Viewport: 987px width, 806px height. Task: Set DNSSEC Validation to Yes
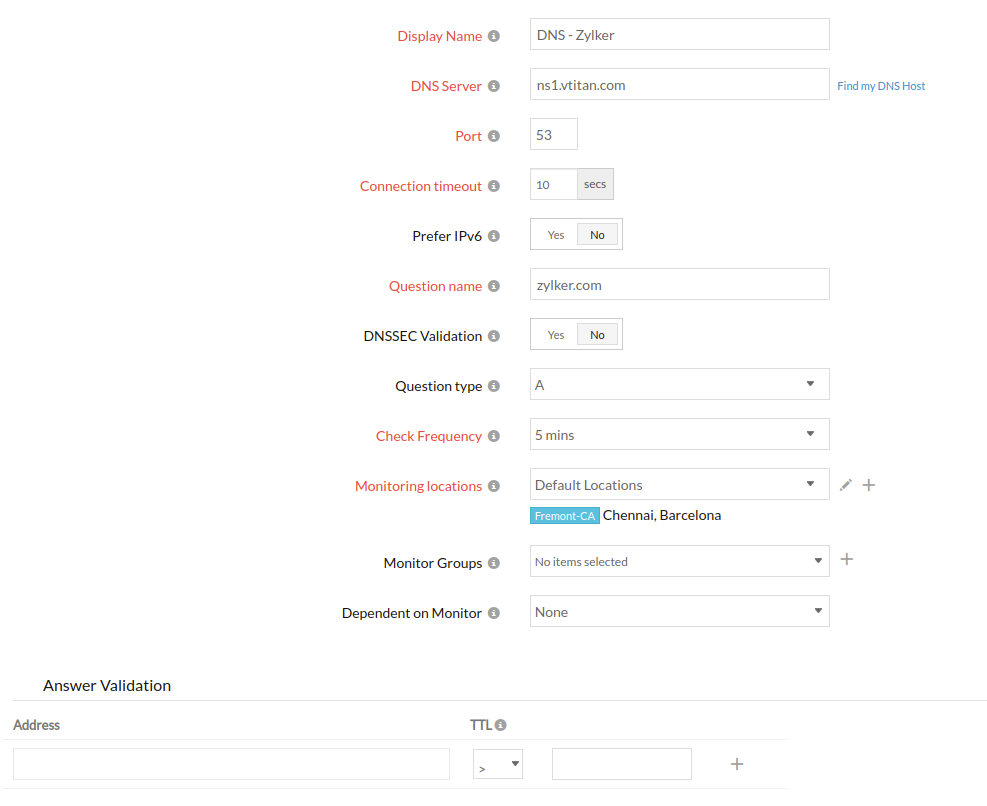click(x=555, y=335)
